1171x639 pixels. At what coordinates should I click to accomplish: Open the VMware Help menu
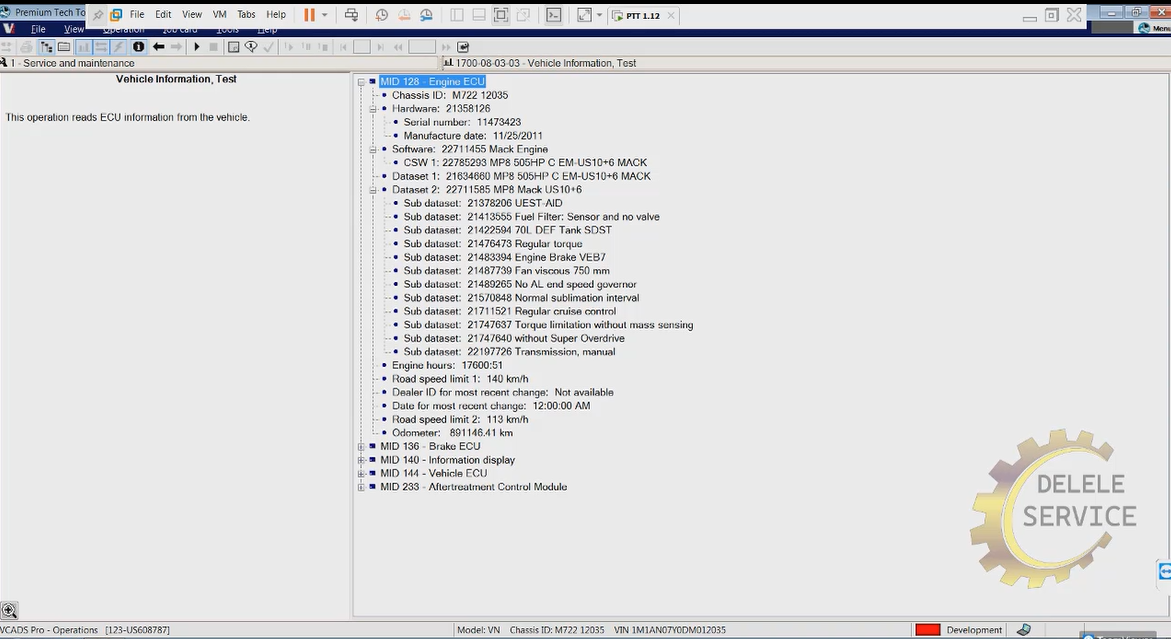click(276, 14)
